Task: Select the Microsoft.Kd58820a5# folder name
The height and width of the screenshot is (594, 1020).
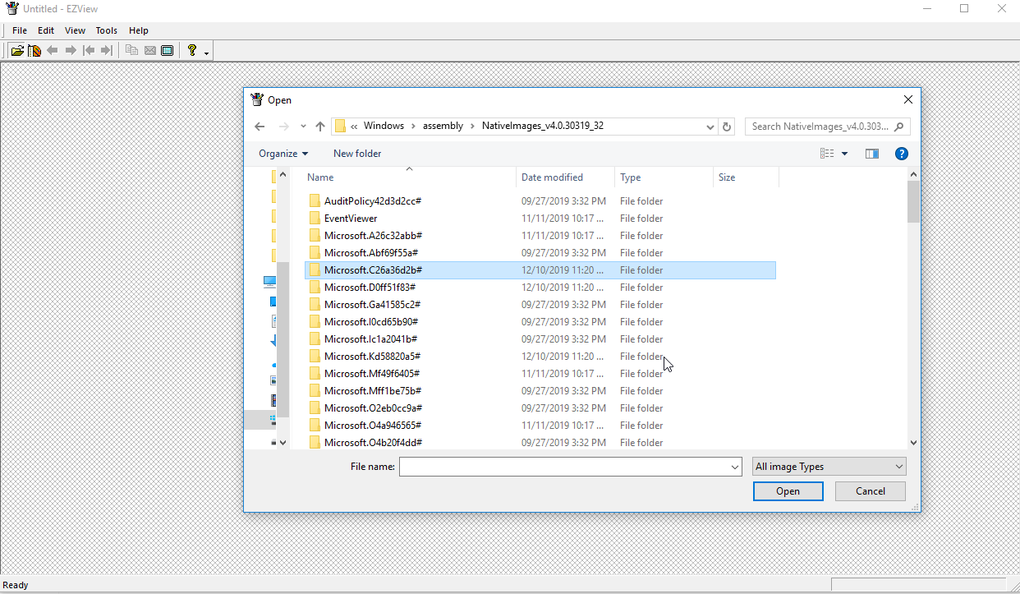Action: (x=372, y=357)
